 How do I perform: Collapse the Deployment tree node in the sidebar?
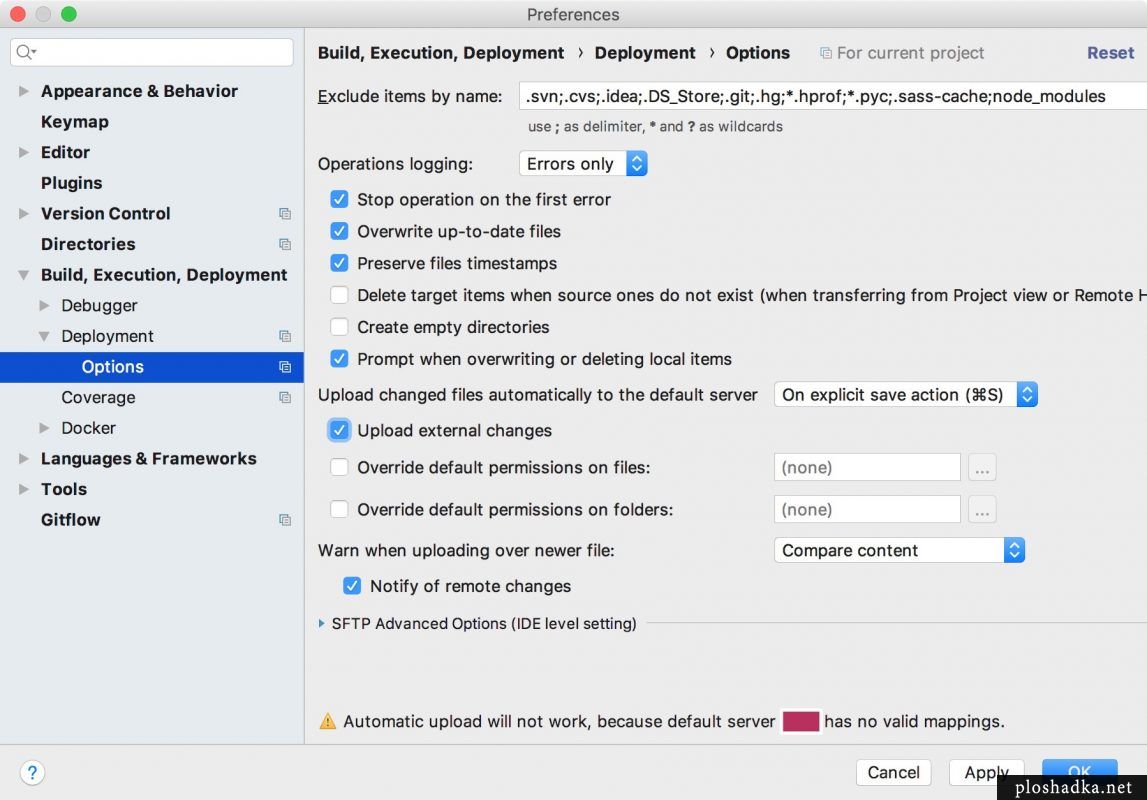[x=44, y=336]
